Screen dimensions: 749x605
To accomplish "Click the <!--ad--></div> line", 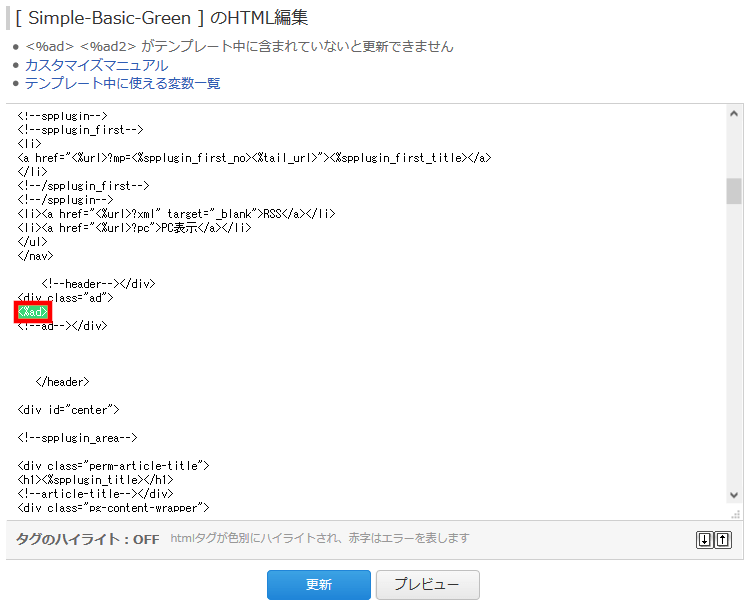I will coord(63,326).
